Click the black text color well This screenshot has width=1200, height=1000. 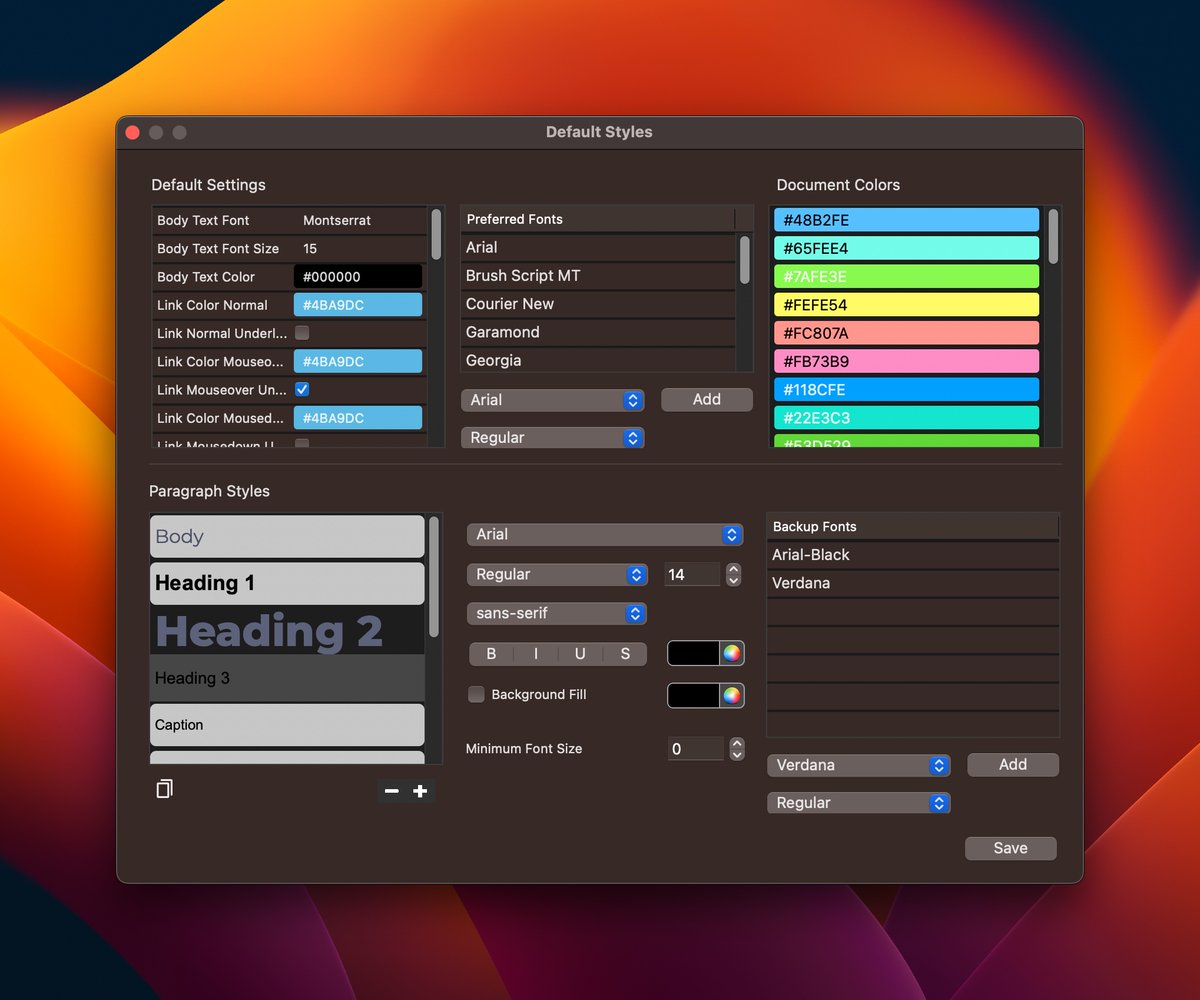point(694,653)
